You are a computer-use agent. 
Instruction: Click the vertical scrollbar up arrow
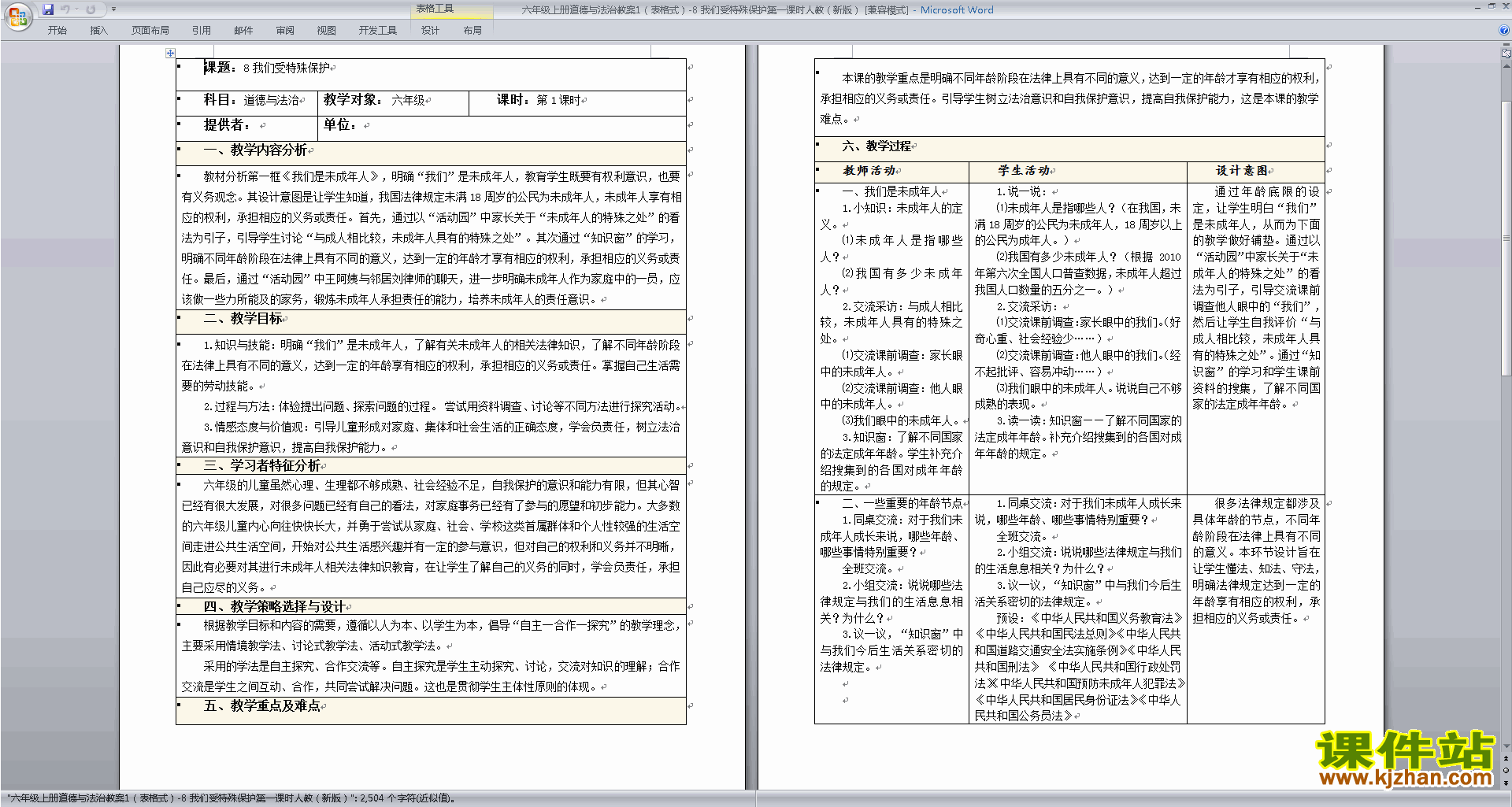click(x=1506, y=65)
